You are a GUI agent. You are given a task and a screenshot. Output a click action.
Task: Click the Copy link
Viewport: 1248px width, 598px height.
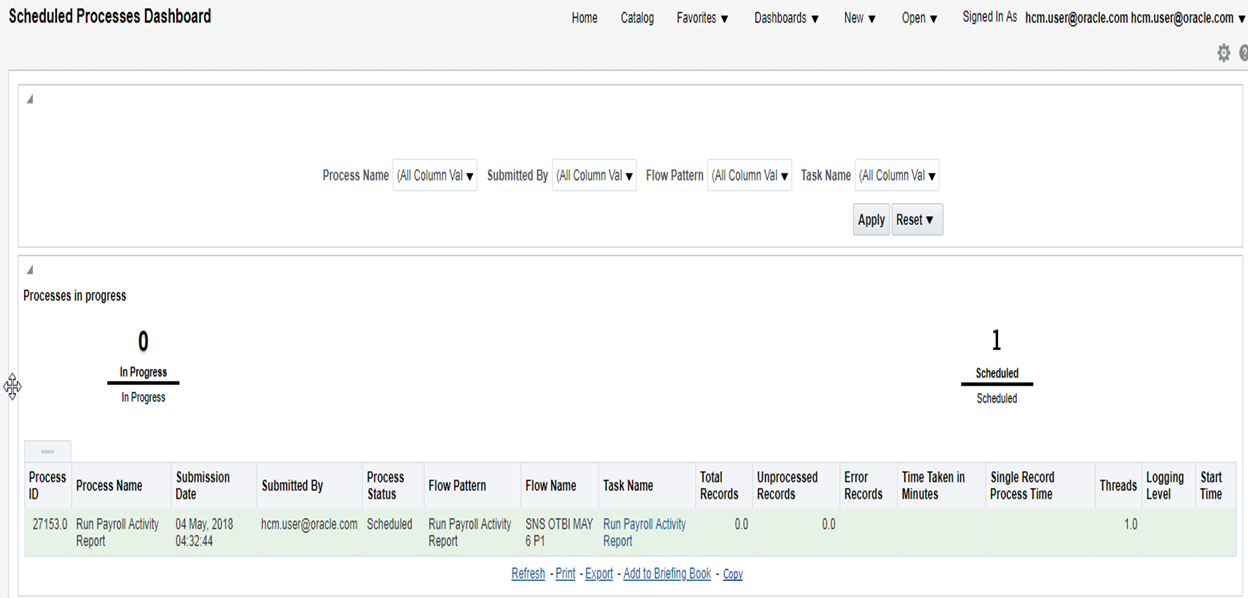(x=733, y=575)
